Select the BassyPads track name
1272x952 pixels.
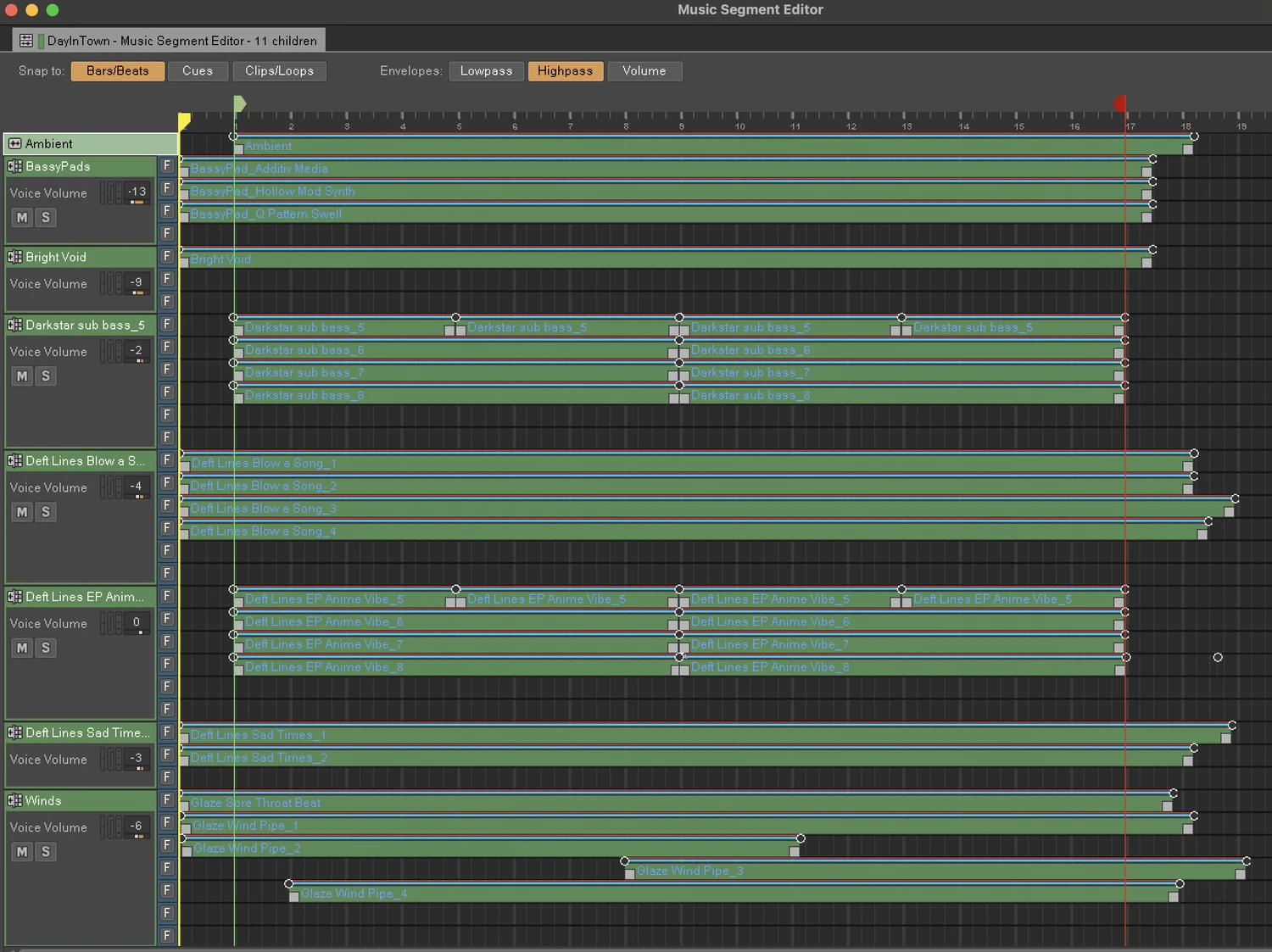point(58,166)
